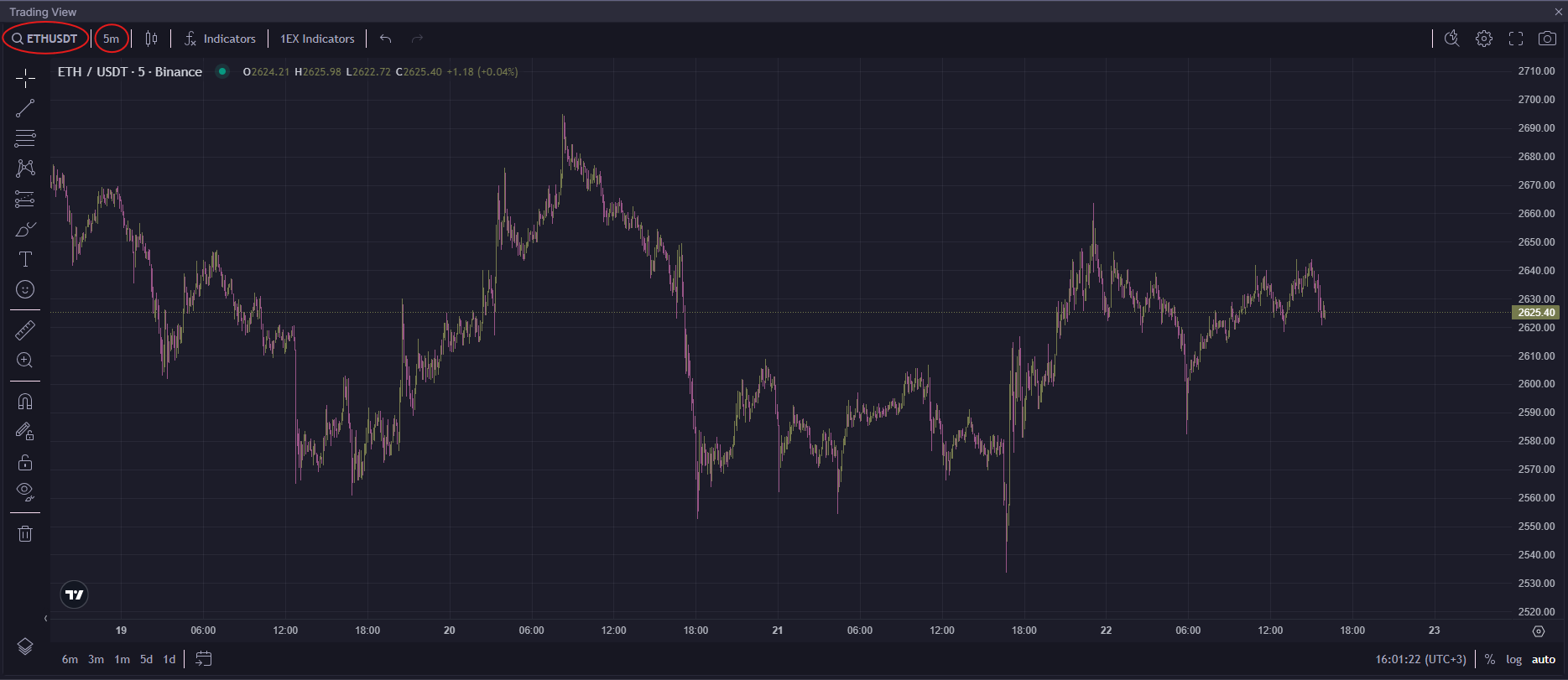This screenshot has height=680, width=1568.
Task: Click the 2625.40 current price label
Action: 1536,313
